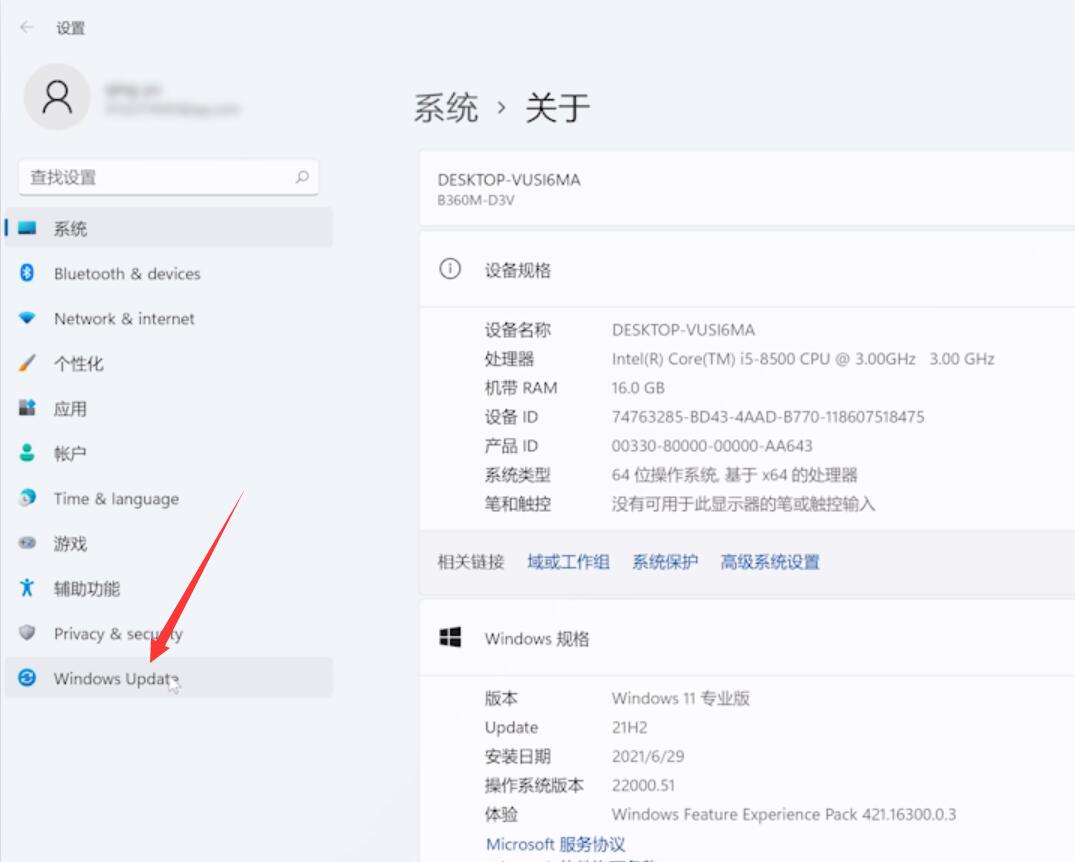Click the Privacy shield icon
This screenshot has height=862, width=1075.
coord(27,632)
